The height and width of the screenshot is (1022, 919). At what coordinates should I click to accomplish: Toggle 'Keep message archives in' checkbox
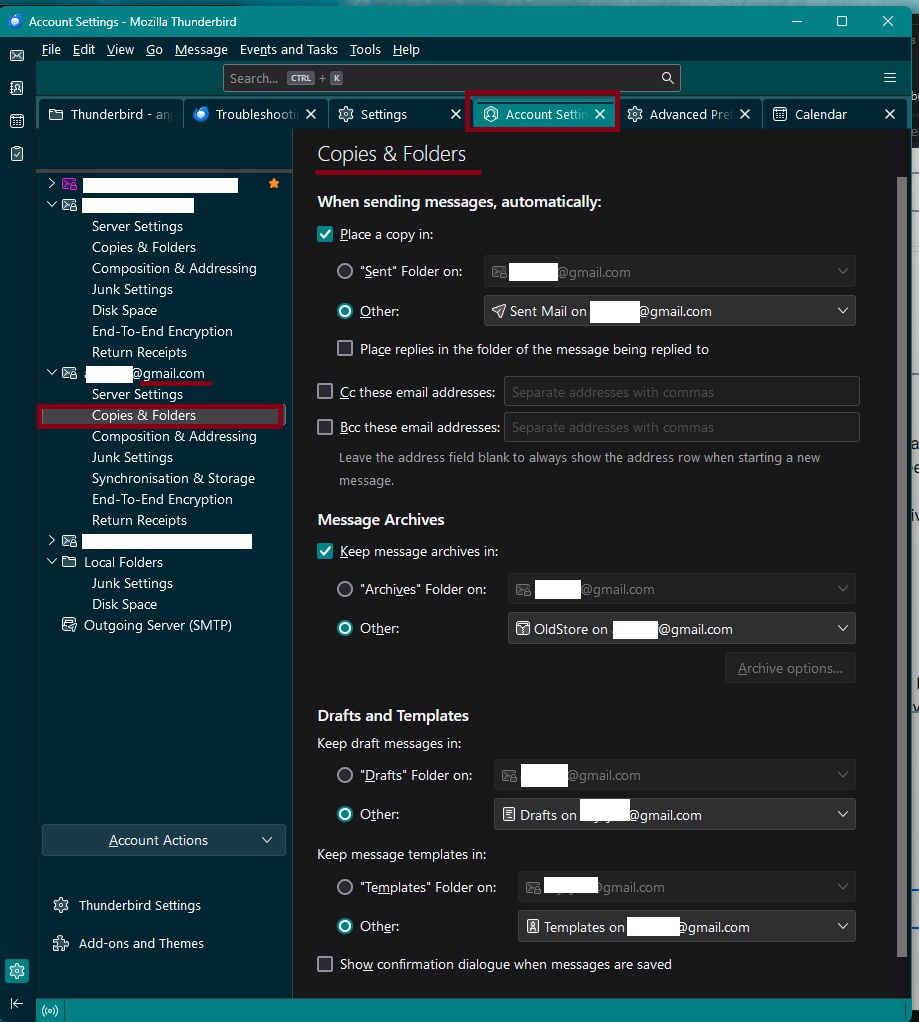tap(325, 551)
